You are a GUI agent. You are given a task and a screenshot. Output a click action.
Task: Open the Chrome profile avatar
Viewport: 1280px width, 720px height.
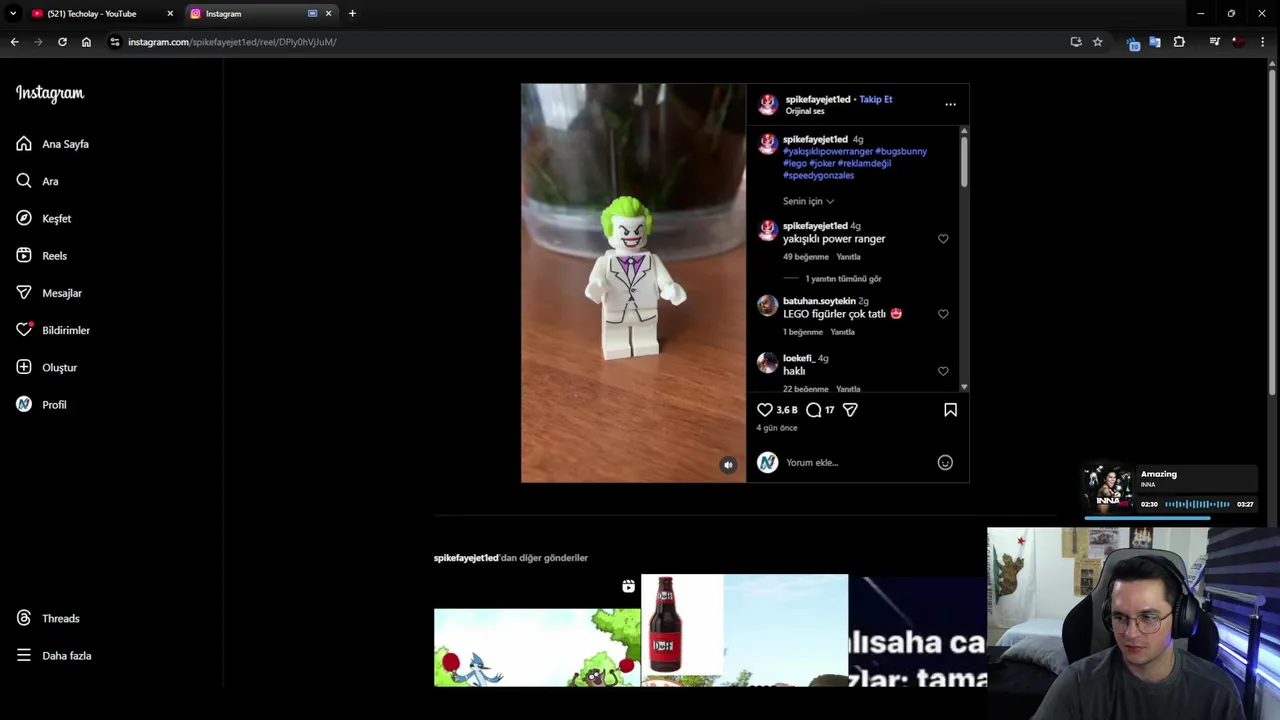click(x=1238, y=42)
